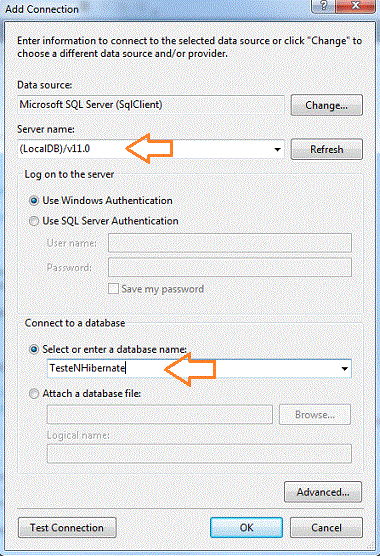Cancel the Add Connection dialog
Viewport: 380px width, 556px height.
point(326,528)
